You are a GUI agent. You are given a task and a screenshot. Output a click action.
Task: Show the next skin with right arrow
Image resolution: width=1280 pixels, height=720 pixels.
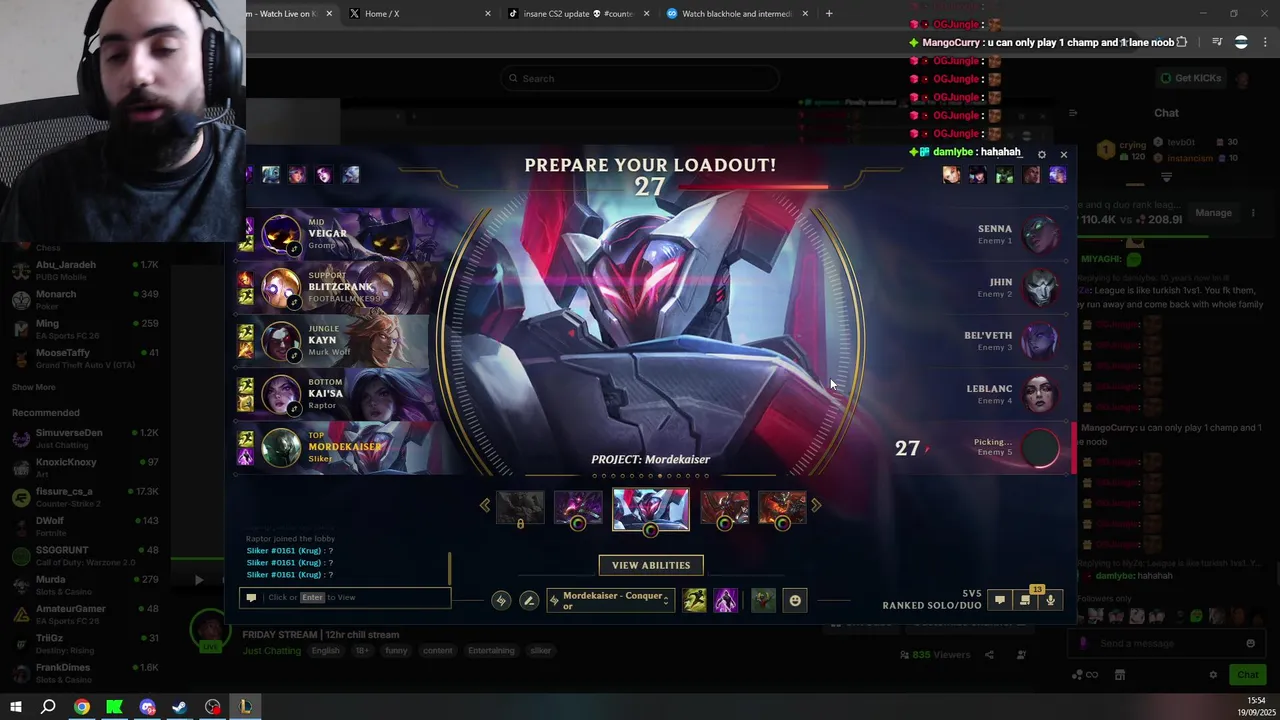click(x=816, y=506)
